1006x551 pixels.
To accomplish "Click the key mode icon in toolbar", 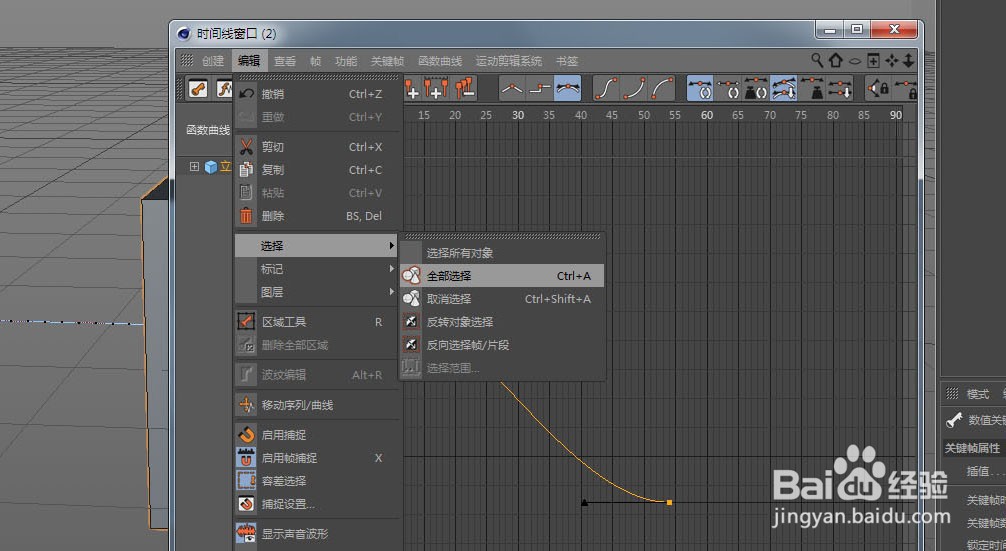I will tap(198, 89).
